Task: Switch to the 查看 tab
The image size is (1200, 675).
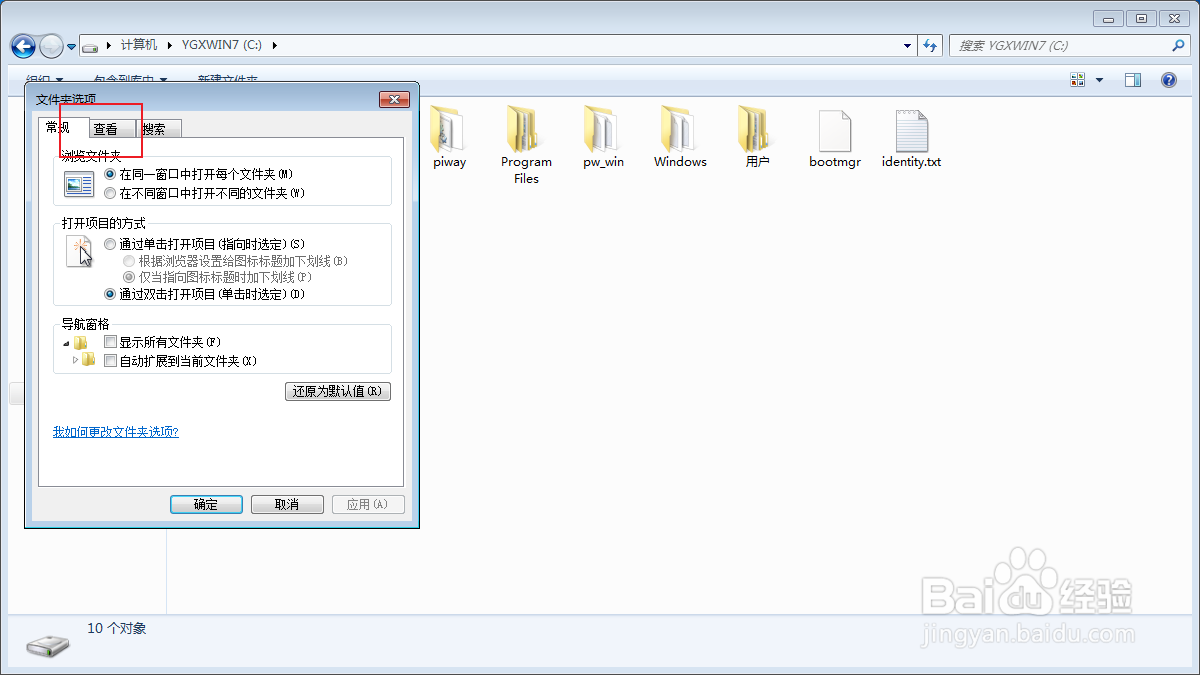Action: [x=105, y=129]
